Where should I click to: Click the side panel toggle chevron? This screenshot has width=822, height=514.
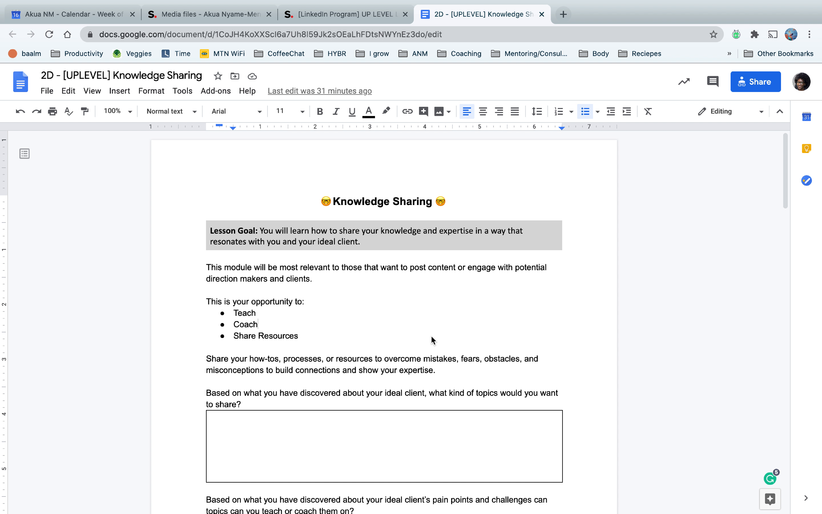(x=806, y=498)
